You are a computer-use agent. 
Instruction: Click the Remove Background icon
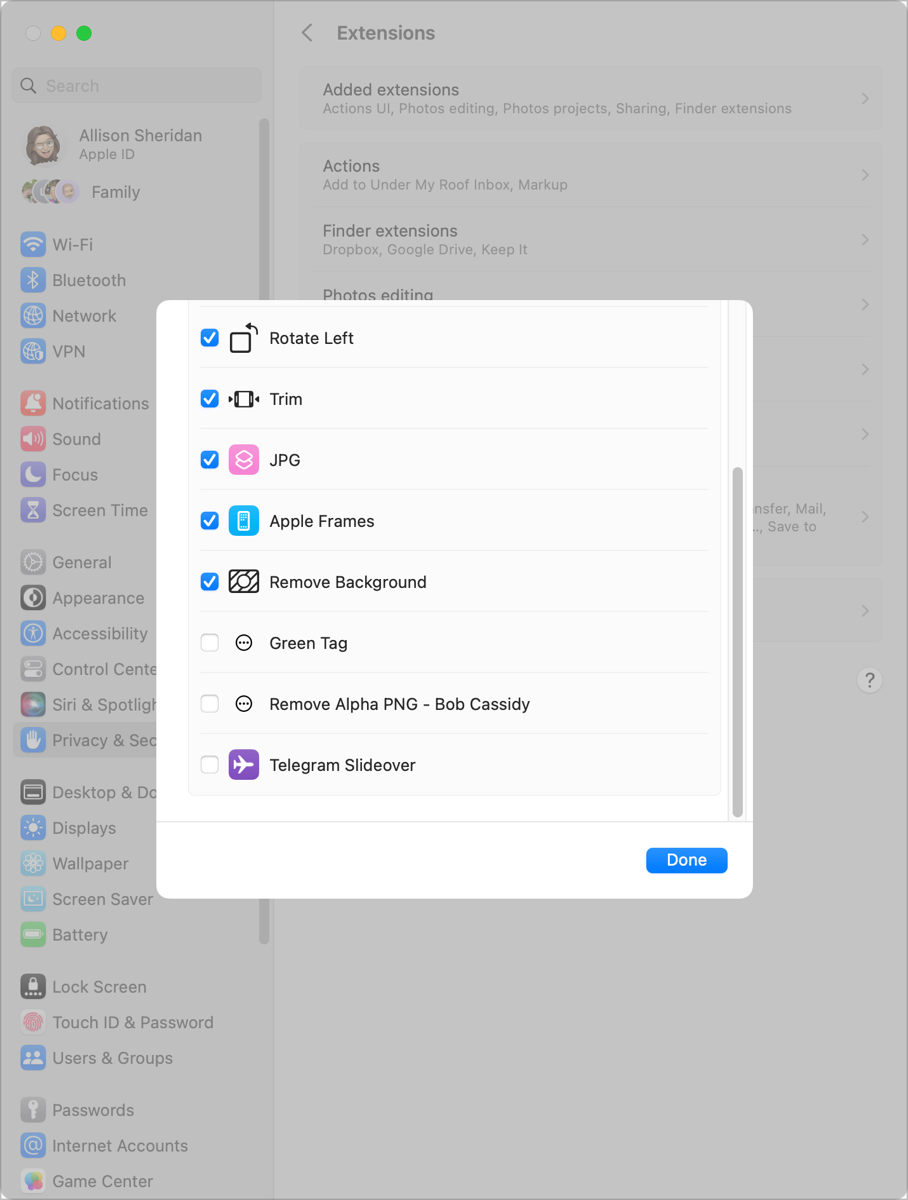[244, 582]
